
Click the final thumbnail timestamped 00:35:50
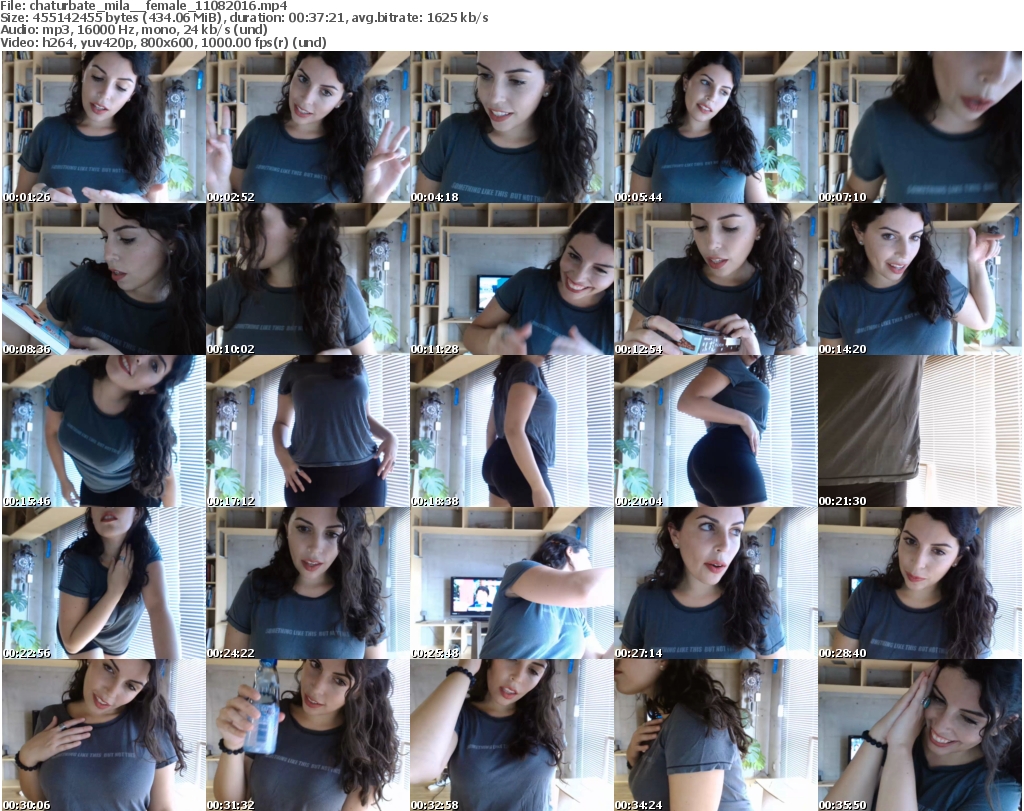(x=920, y=735)
